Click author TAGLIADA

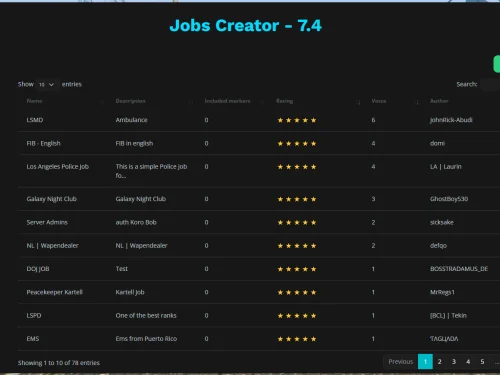444,339
